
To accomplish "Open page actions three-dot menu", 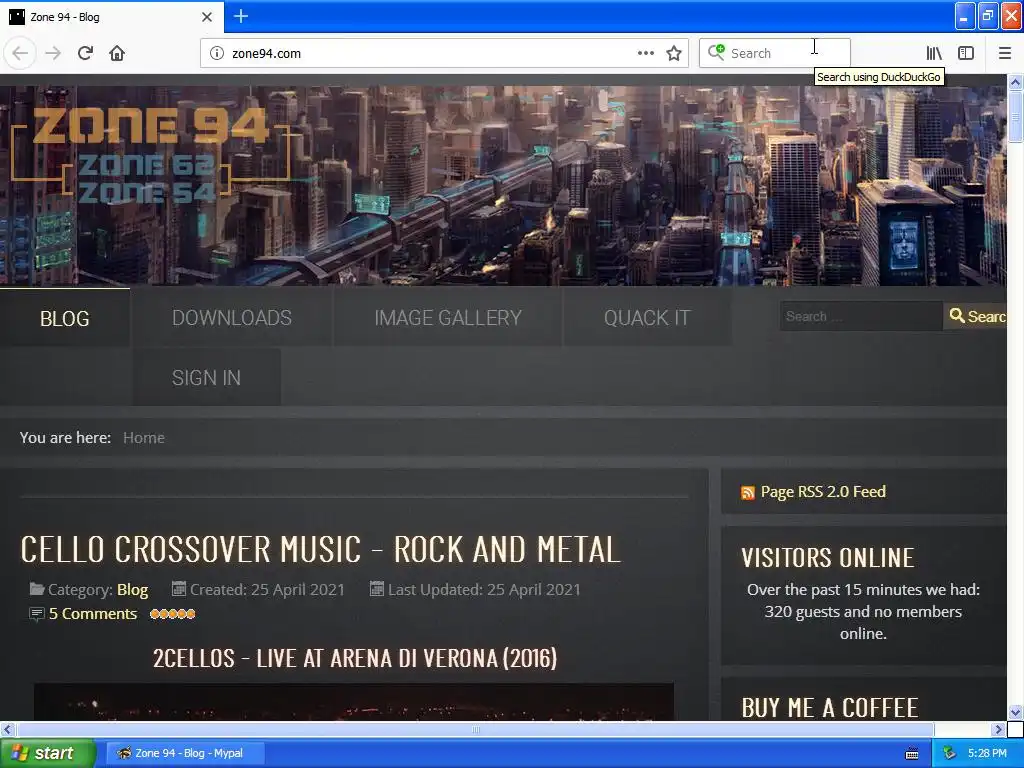I will click(646, 54).
